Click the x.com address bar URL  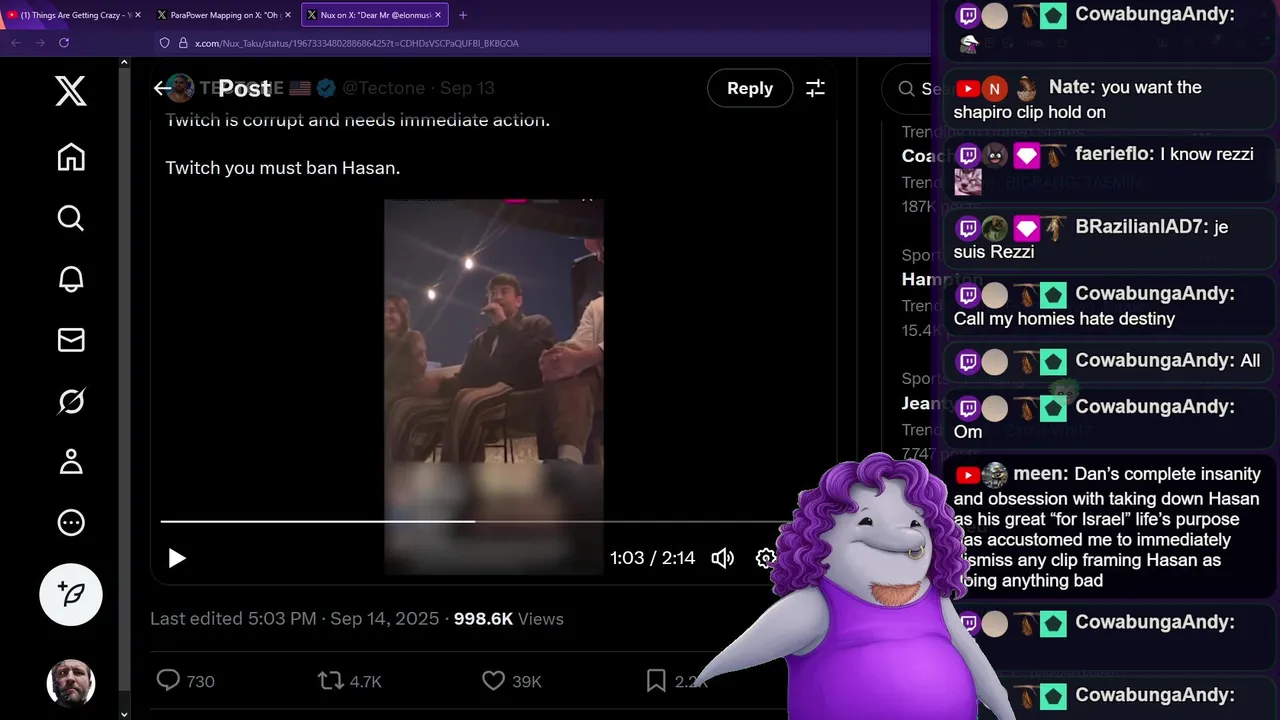tap(356, 43)
